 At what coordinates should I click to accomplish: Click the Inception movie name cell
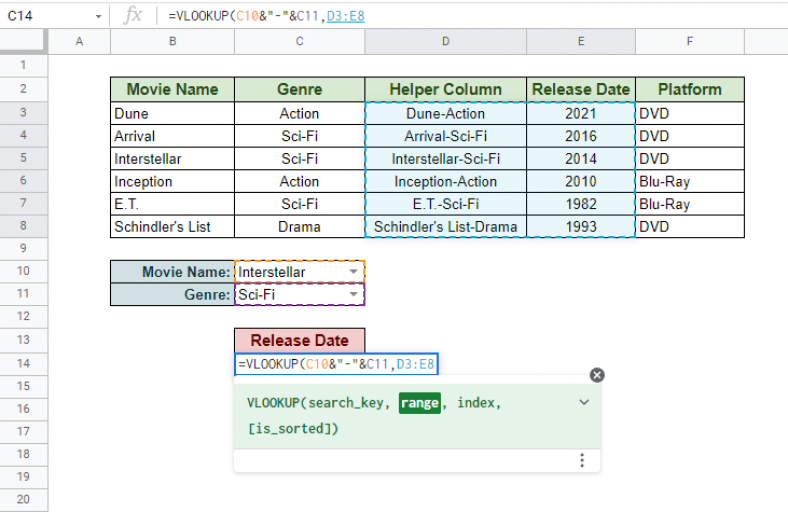[x=172, y=181]
